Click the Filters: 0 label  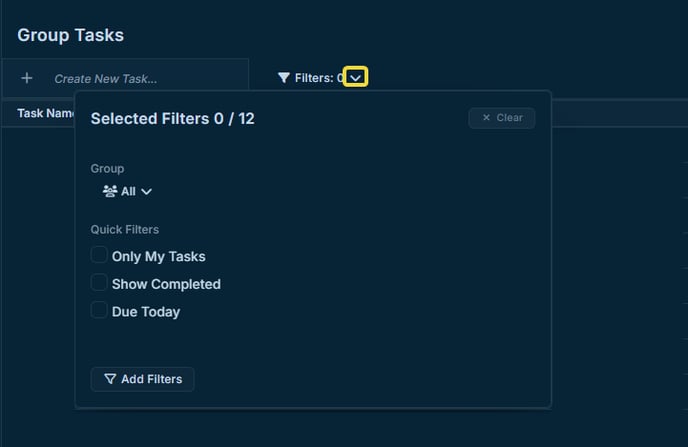319,78
